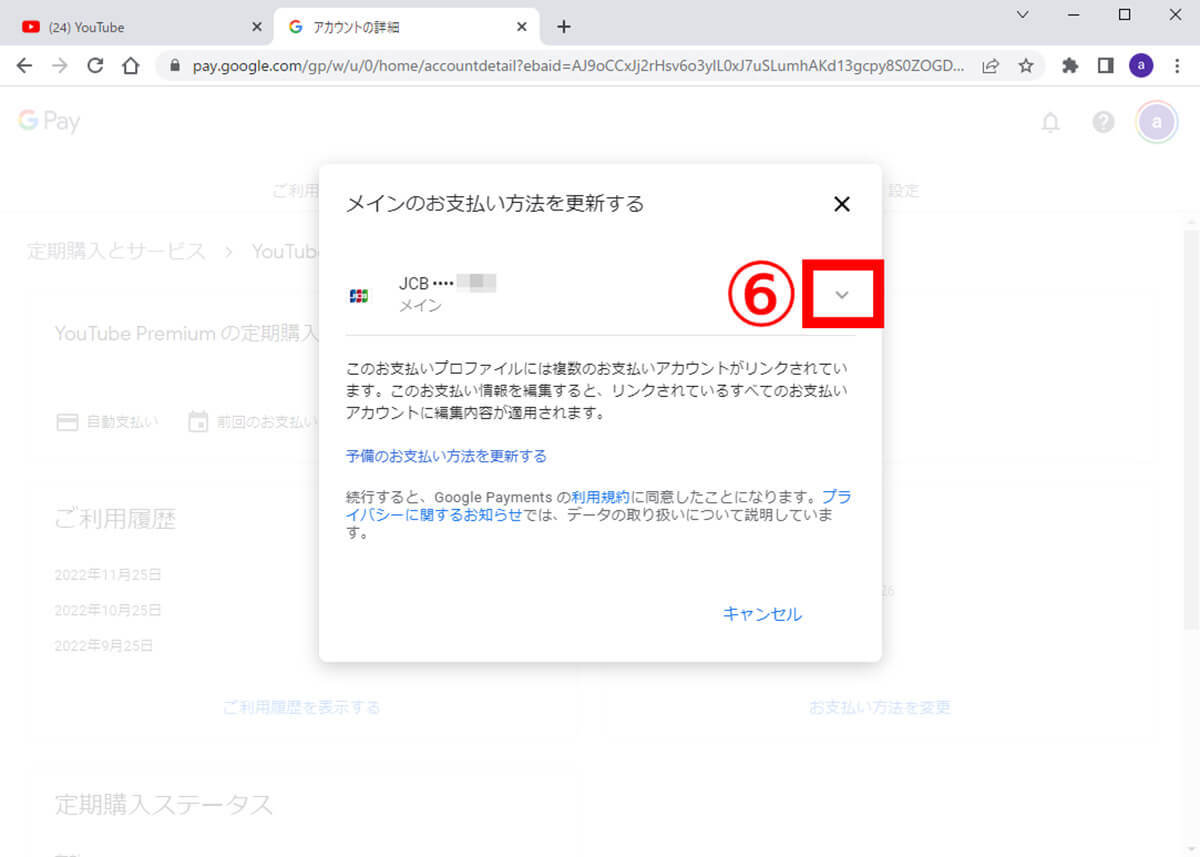Open tab search chevron in title bar
Viewport: 1200px width, 857px height.
1022,14
